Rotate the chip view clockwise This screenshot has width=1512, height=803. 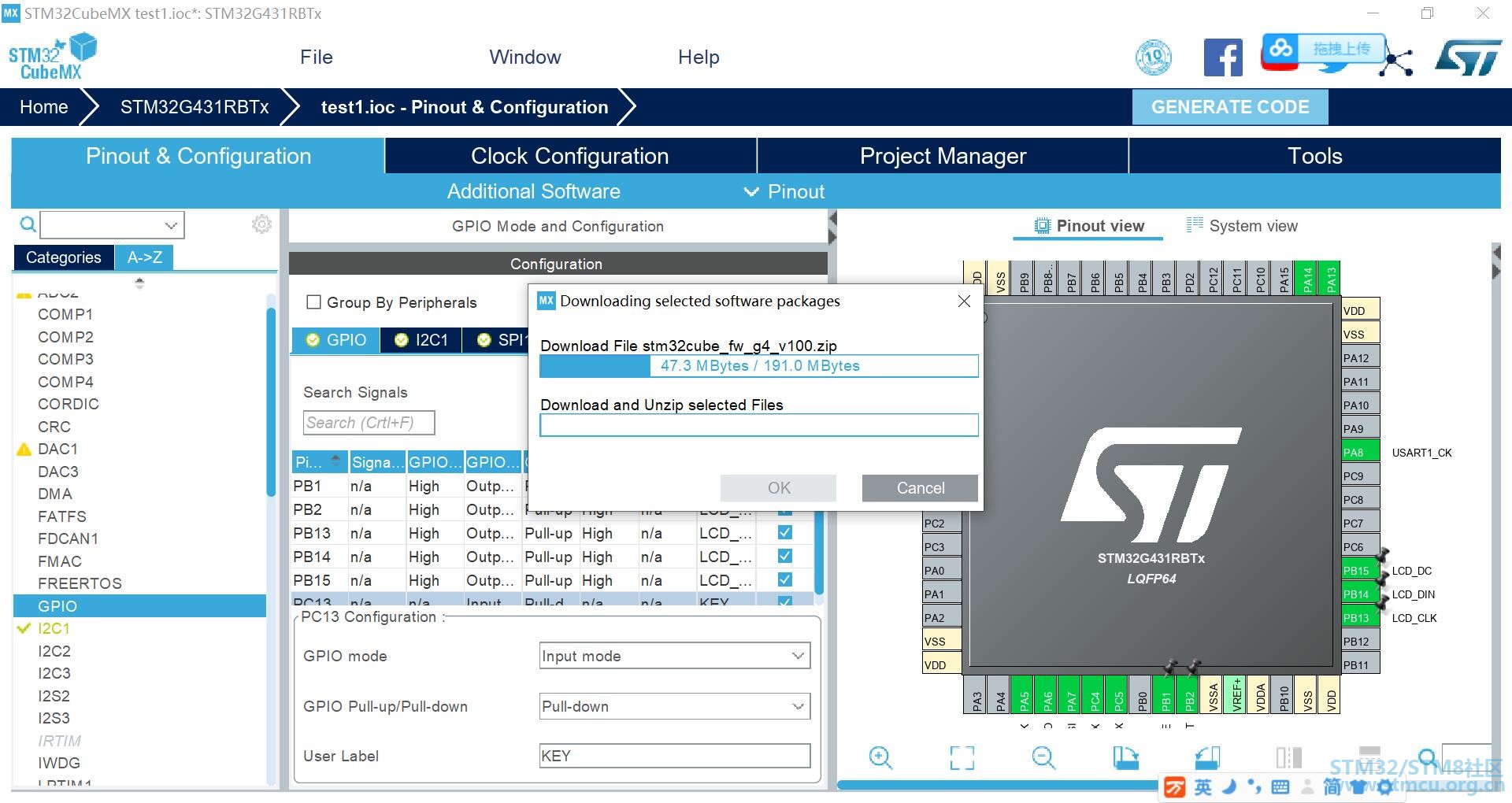pos(1126,757)
